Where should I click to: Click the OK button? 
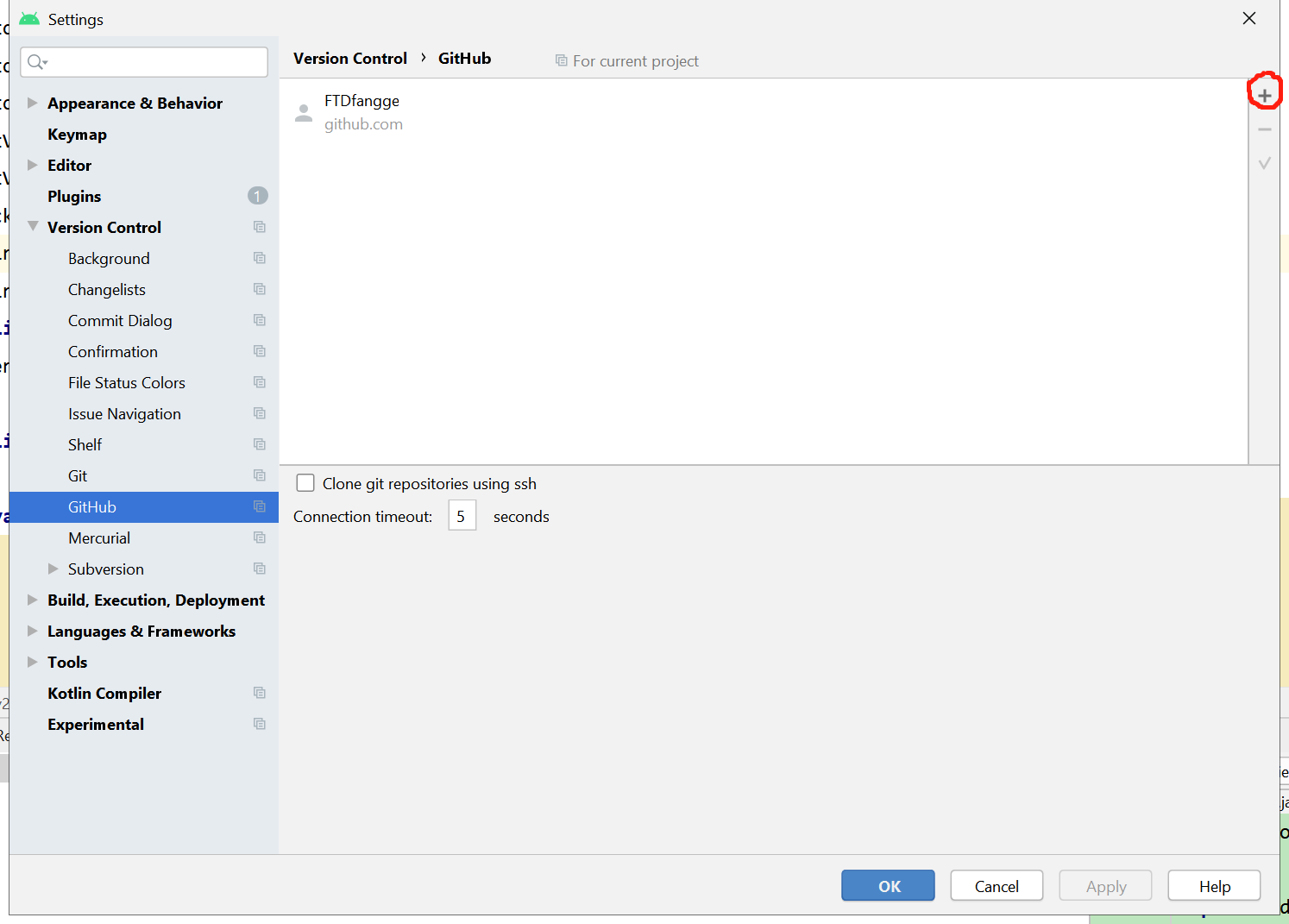888,886
